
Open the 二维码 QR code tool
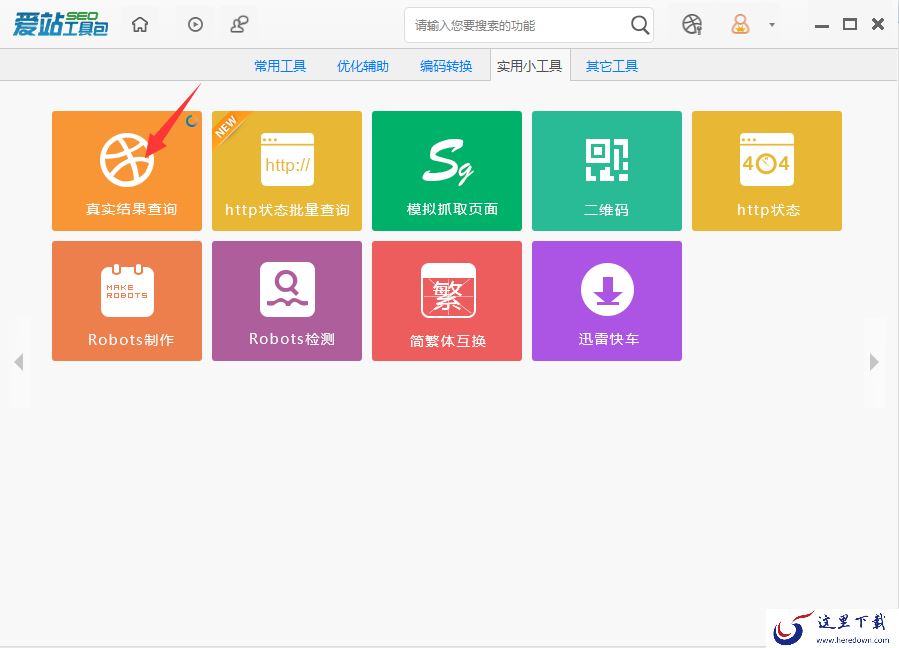click(x=607, y=171)
